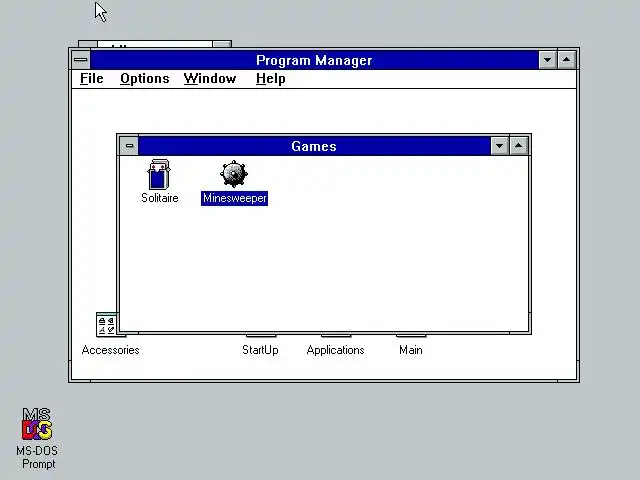
Task: Open Program Manager control menu box
Action: (81, 60)
